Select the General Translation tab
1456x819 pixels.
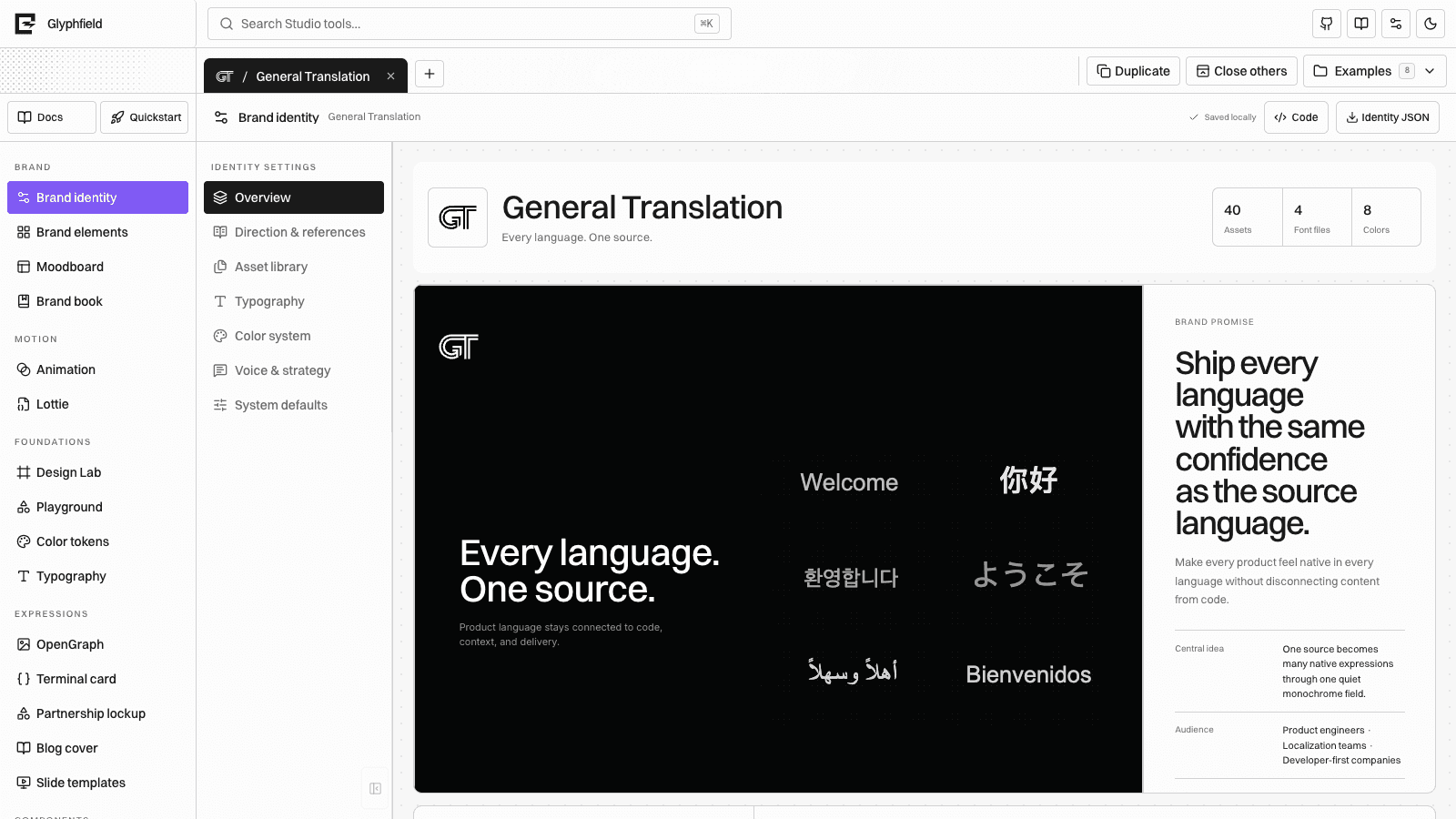[x=305, y=76]
